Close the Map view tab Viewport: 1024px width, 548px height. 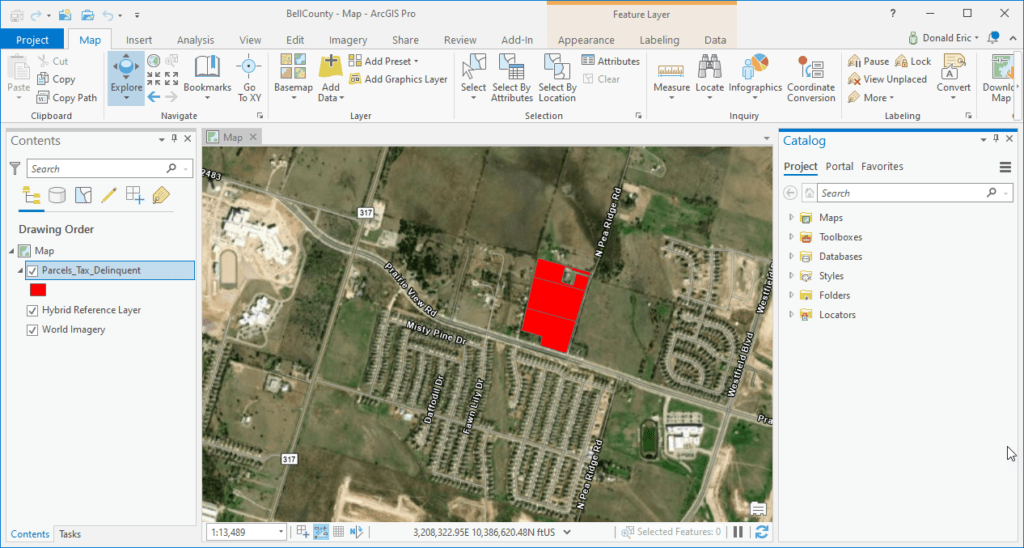(x=253, y=137)
